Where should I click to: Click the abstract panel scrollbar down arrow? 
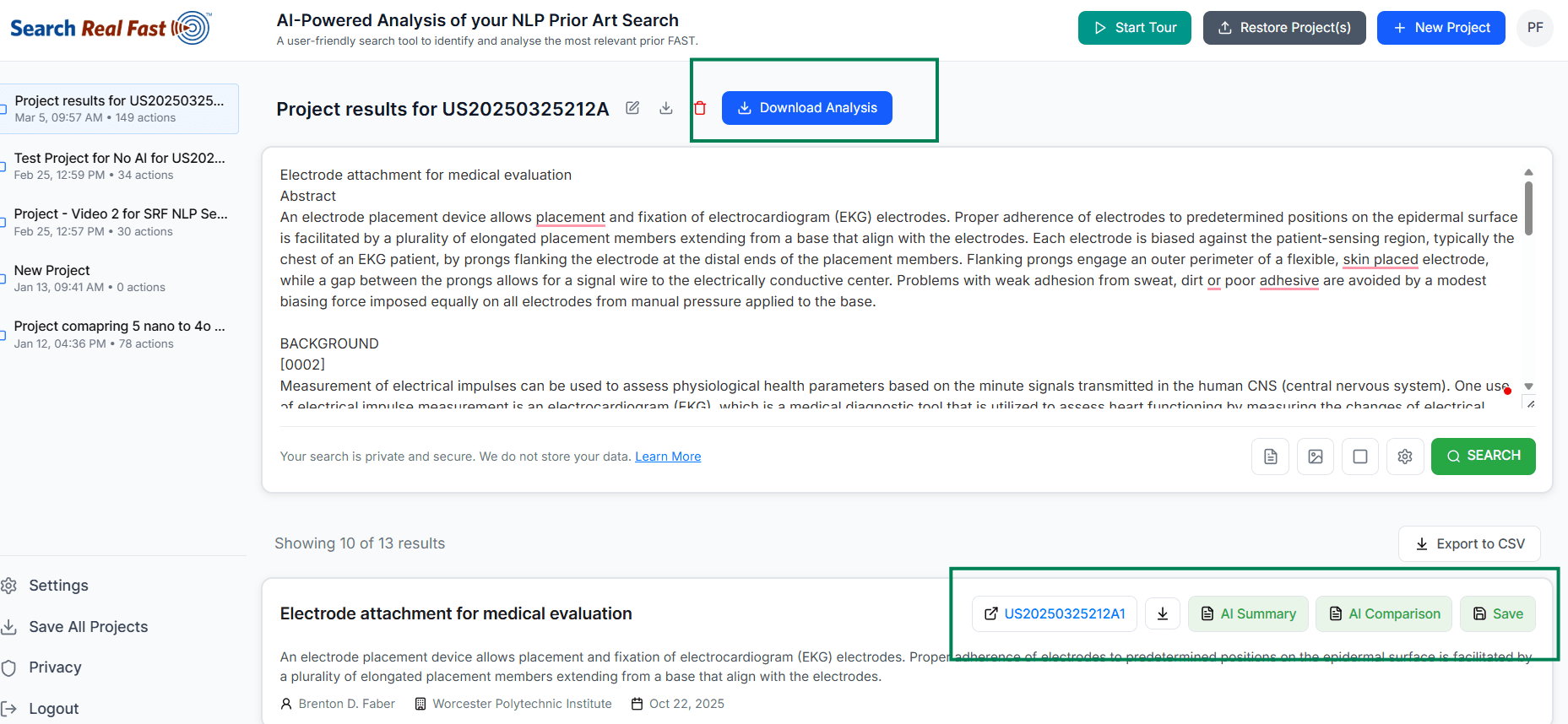[x=1528, y=386]
